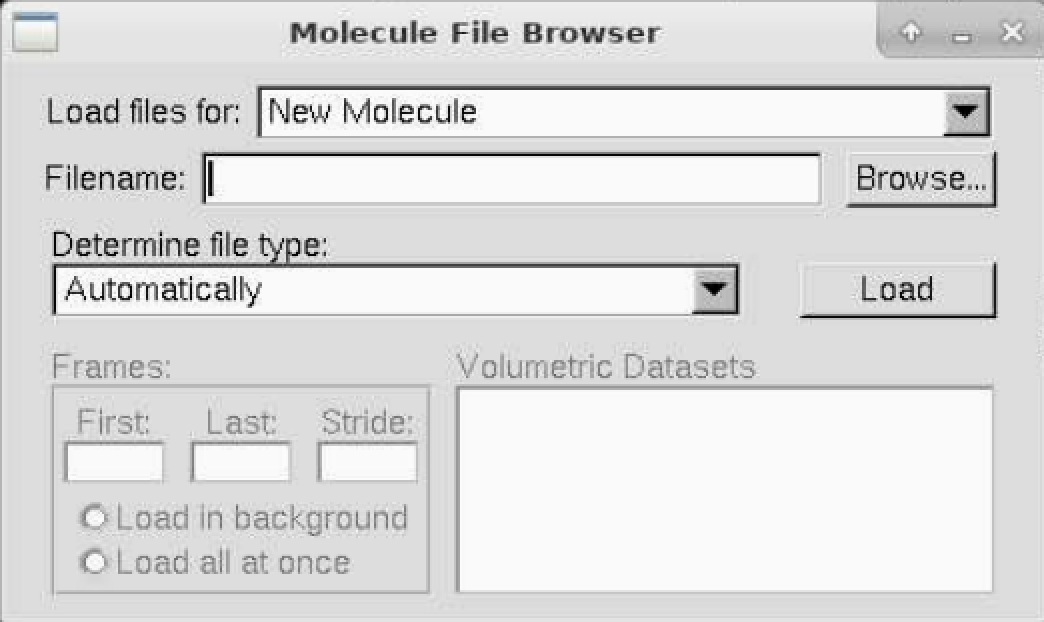Focus the Filename text field
The image size is (1044, 622).
(x=512, y=180)
